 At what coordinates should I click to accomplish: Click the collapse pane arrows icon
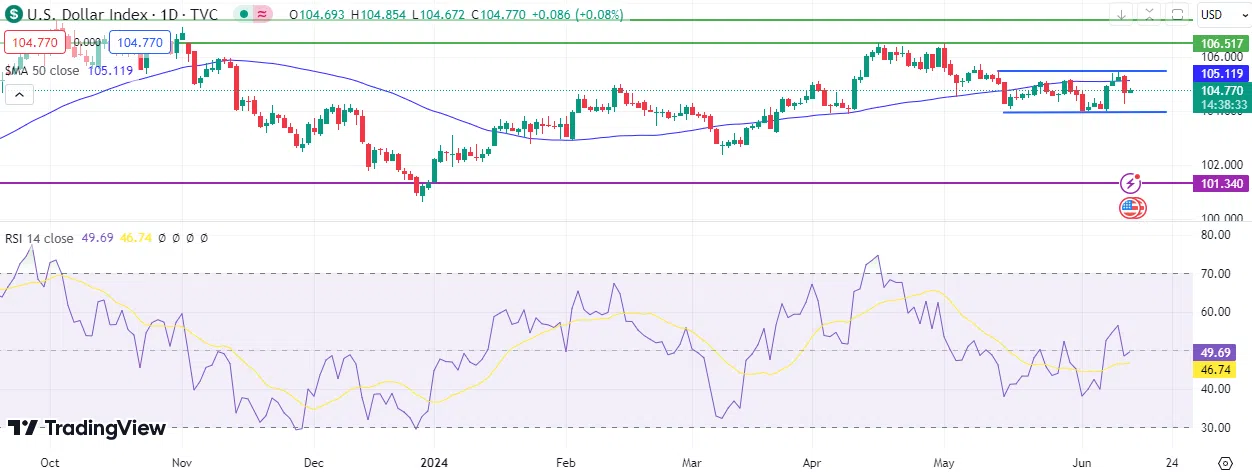click(1150, 14)
